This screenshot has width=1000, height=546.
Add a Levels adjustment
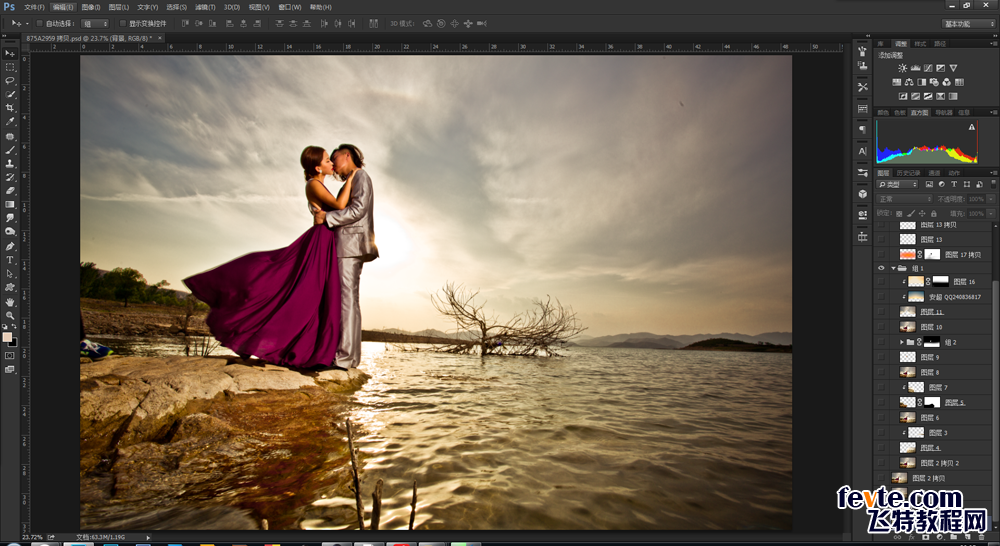coord(915,68)
